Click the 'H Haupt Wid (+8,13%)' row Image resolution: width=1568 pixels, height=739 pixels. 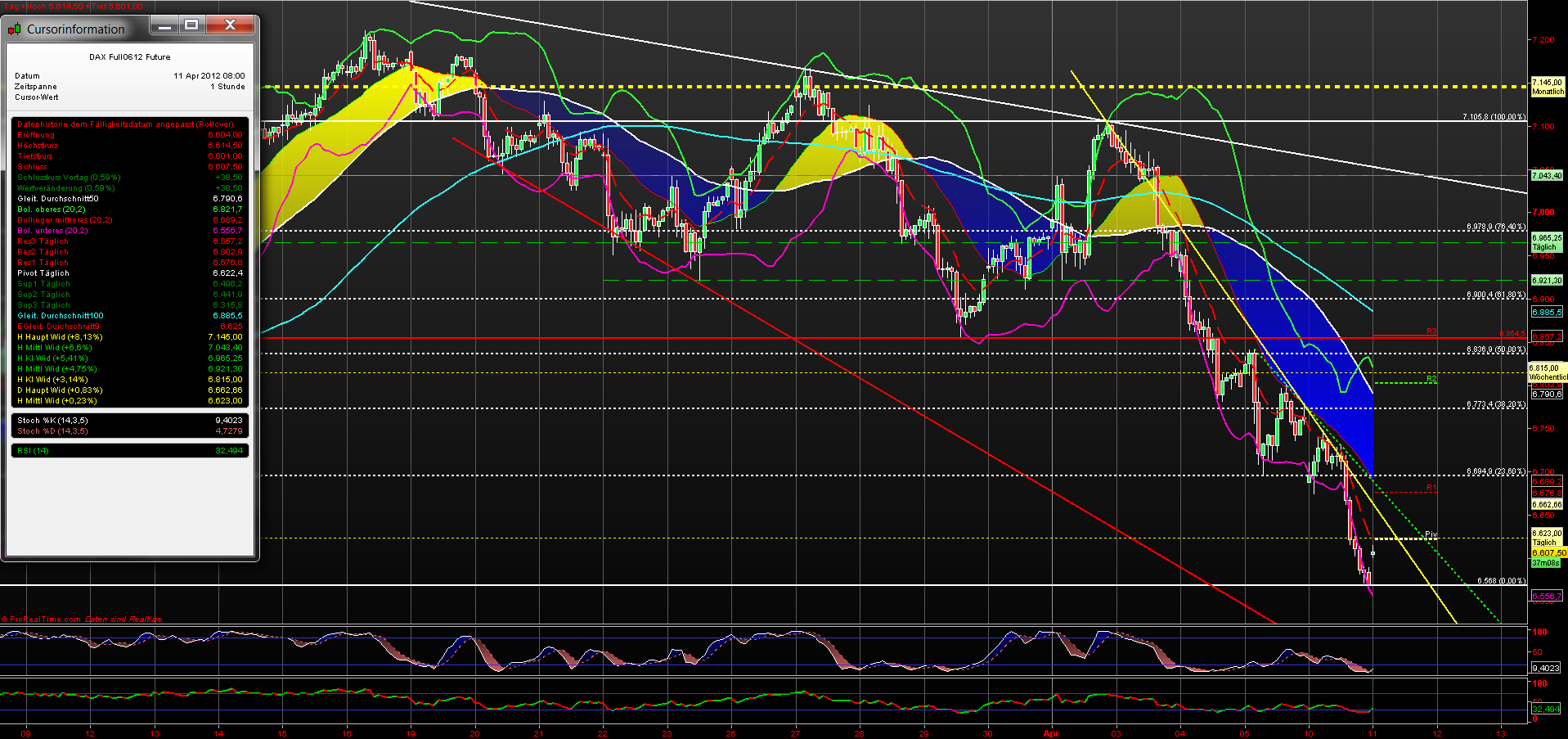(129, 337)
